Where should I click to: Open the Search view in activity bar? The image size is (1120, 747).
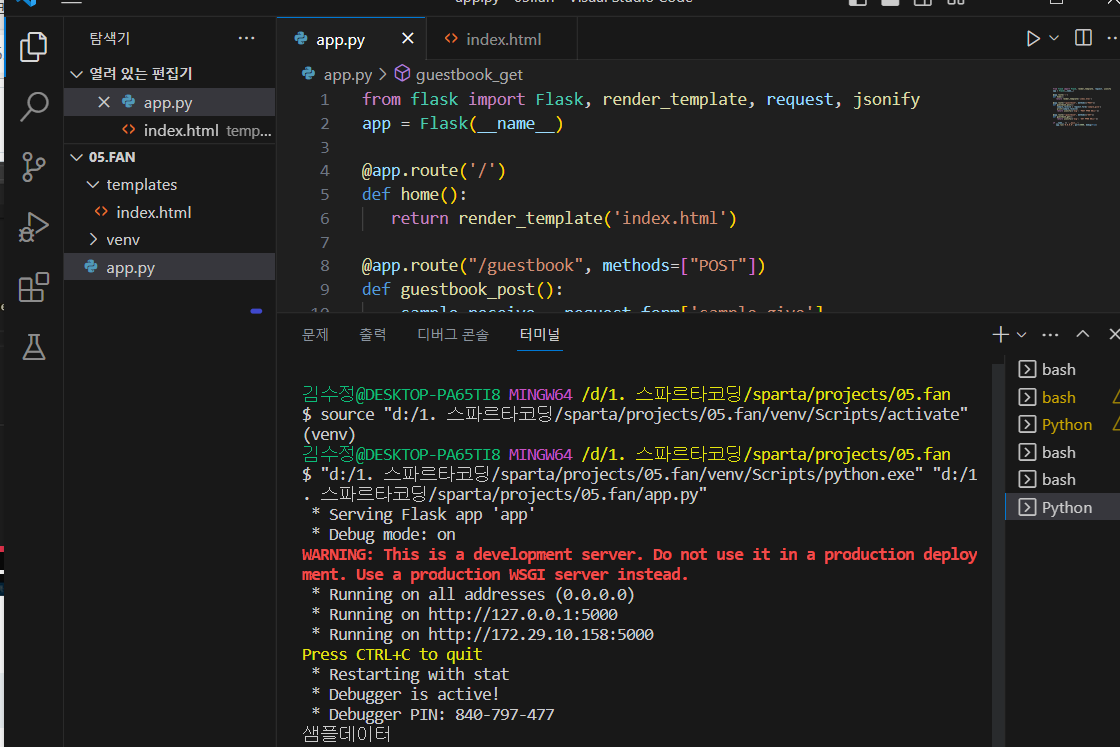(x=34, y=106)
